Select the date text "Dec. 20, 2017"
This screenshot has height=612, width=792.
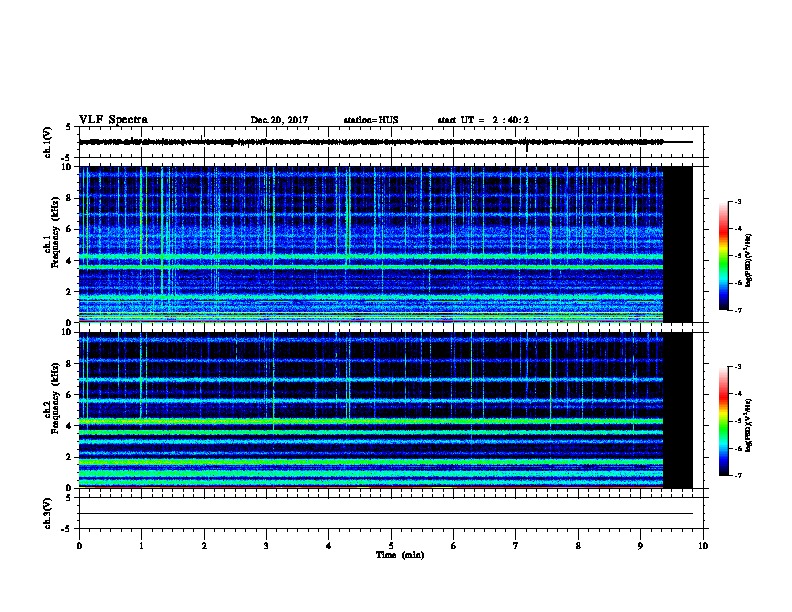[279, 120]
